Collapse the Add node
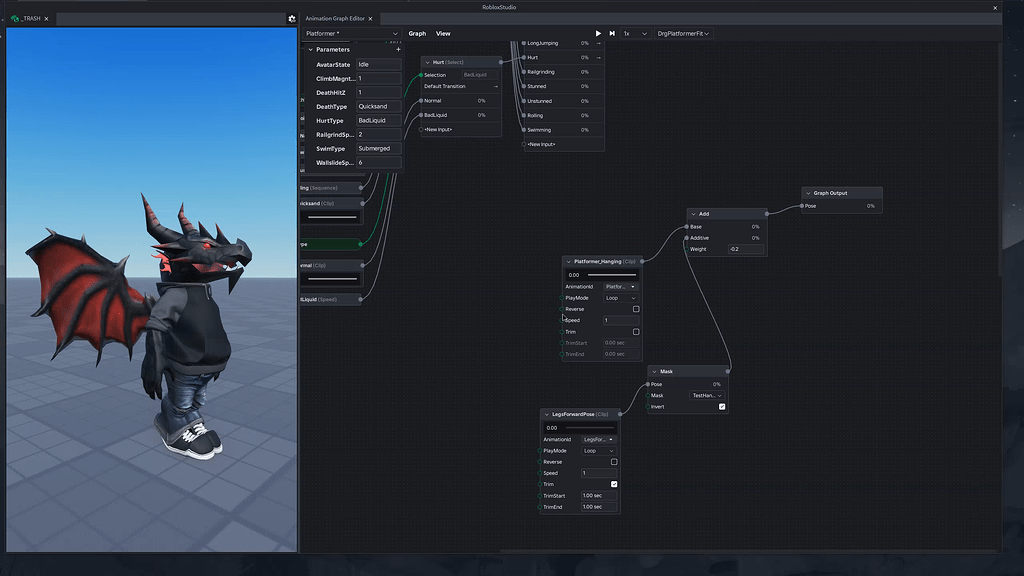Viewport: 1024px width, 576px height. 694,214
